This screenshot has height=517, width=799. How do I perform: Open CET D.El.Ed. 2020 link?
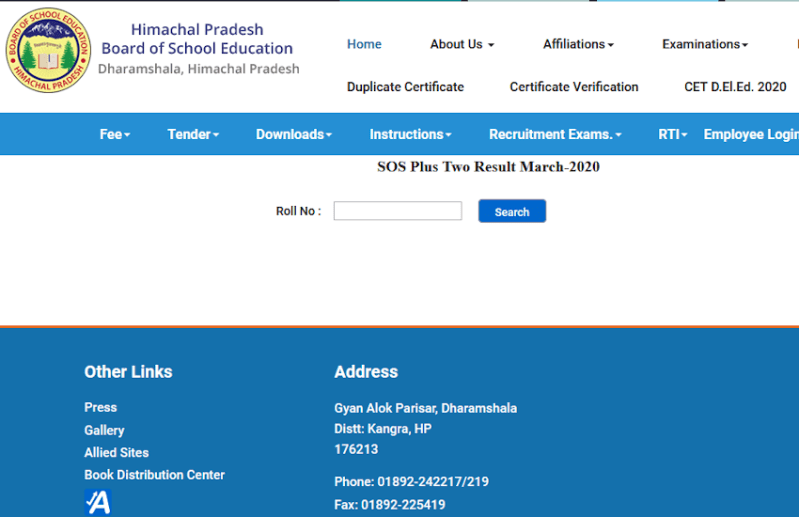(x=735, y=87)
